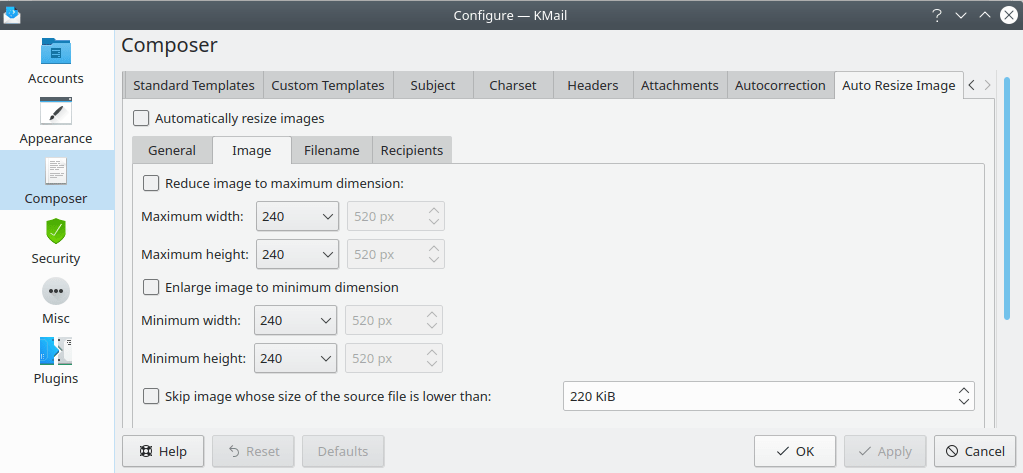Click the 220 KiB size spin field

tap(755, 396)
